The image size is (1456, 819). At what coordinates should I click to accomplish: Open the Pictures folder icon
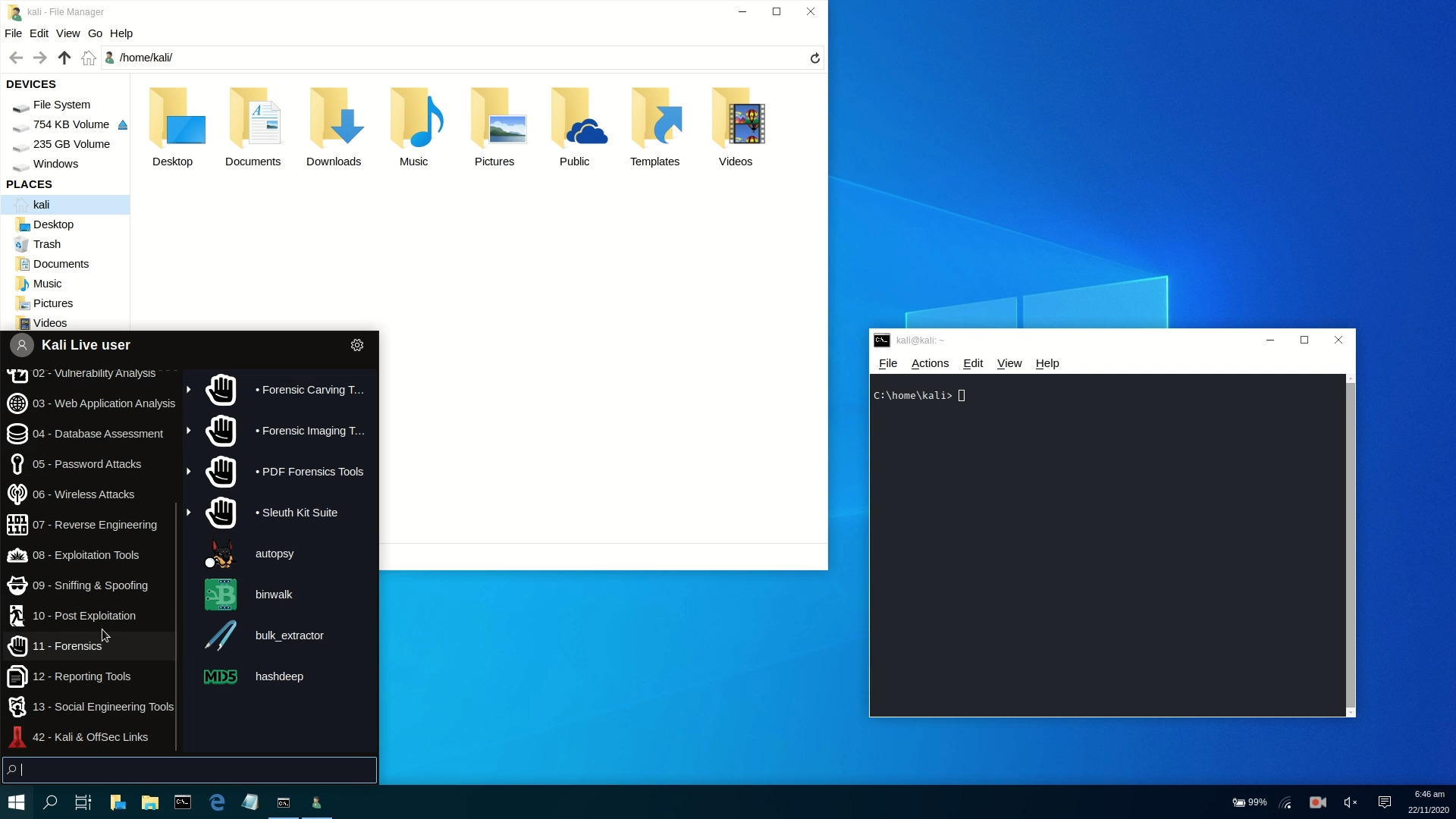click(x=498, y=118)
